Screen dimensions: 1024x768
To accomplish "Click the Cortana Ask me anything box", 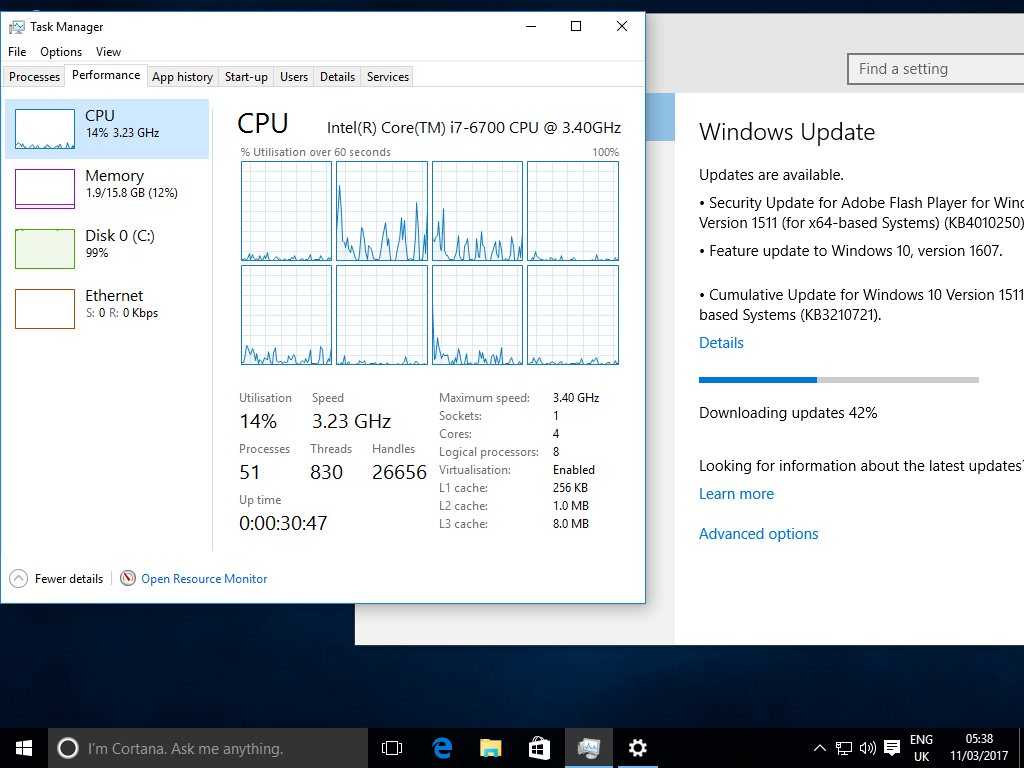I will coord(208,748).
